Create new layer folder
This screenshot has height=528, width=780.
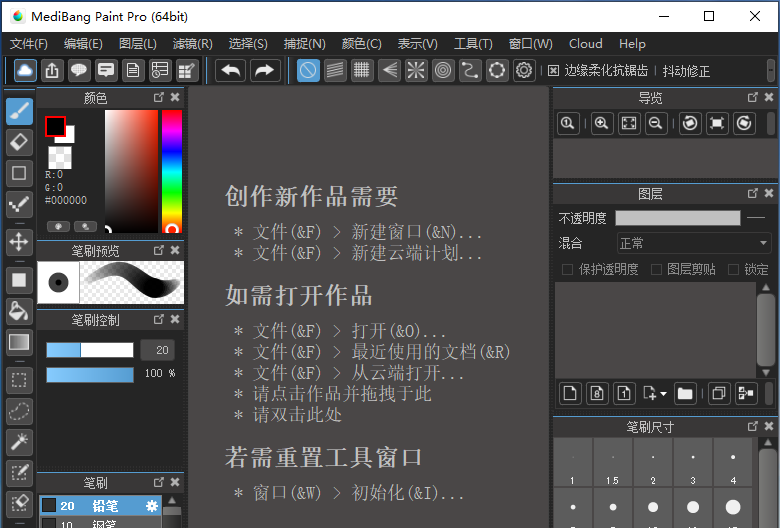(685, 394)
